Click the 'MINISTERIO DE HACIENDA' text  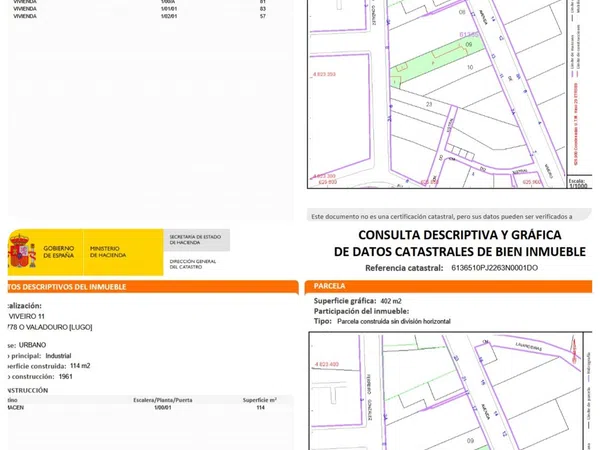coord(108,252)
